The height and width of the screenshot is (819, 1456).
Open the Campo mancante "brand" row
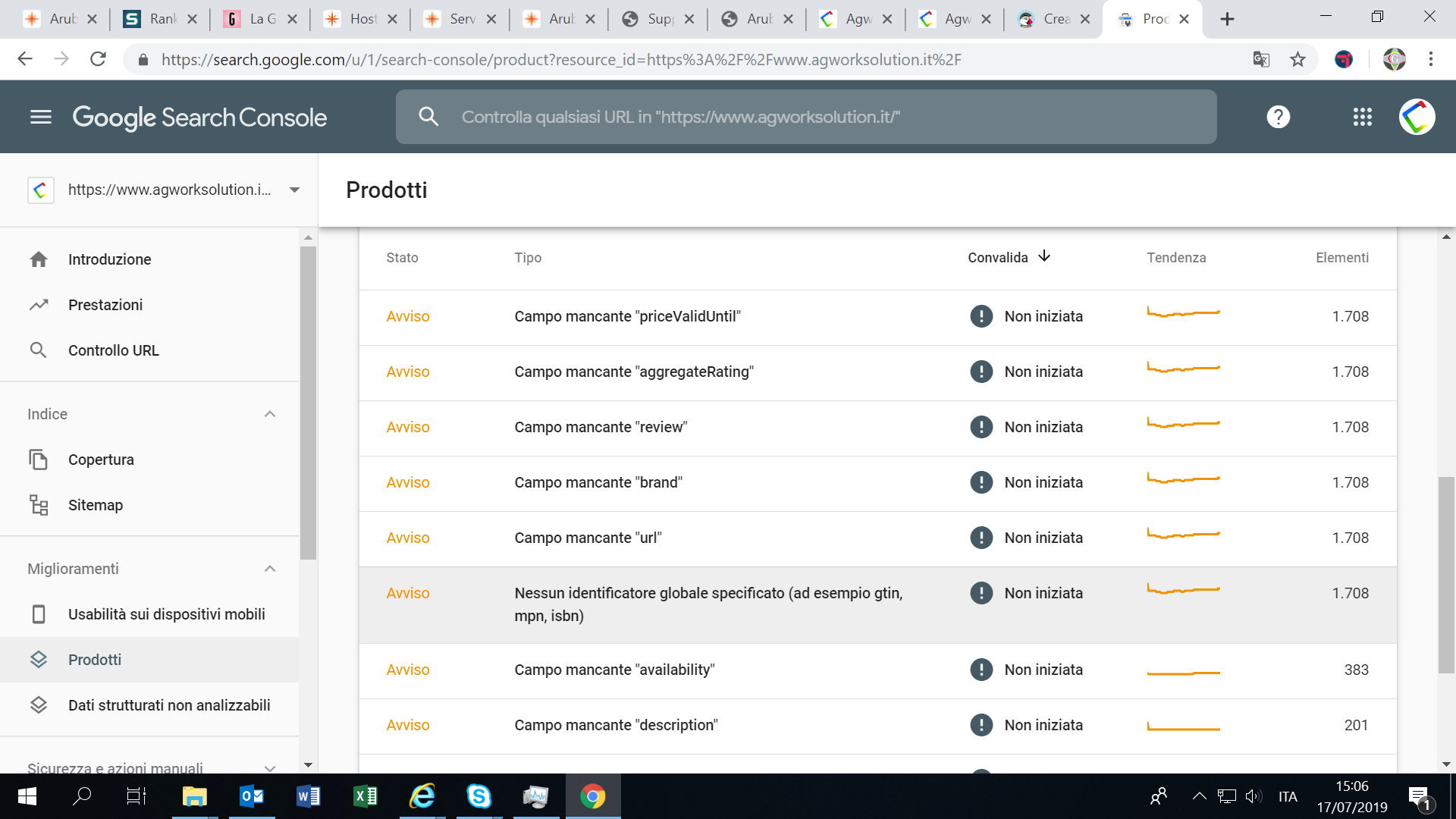877,483
